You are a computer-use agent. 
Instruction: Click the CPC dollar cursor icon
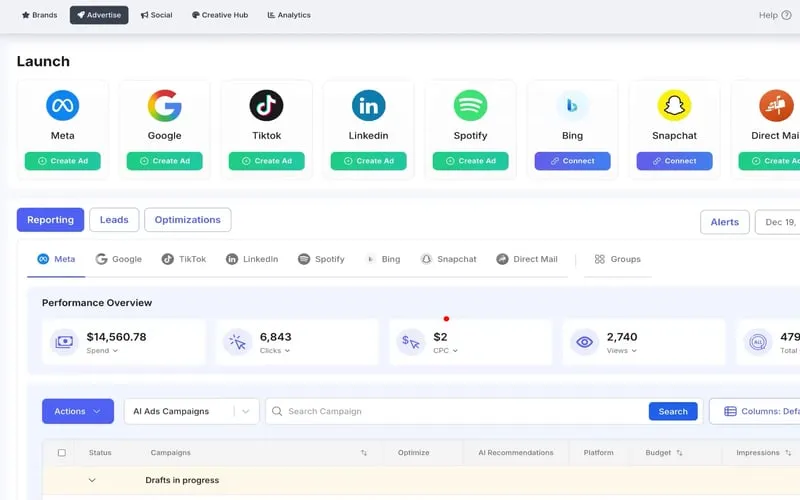pyautogui.click(x=411, y=342)
